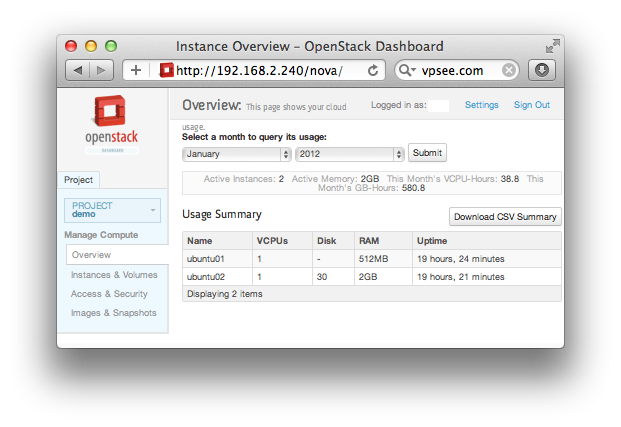
Task: Open Instances & Volumes page
Action: tap(114, 275)
